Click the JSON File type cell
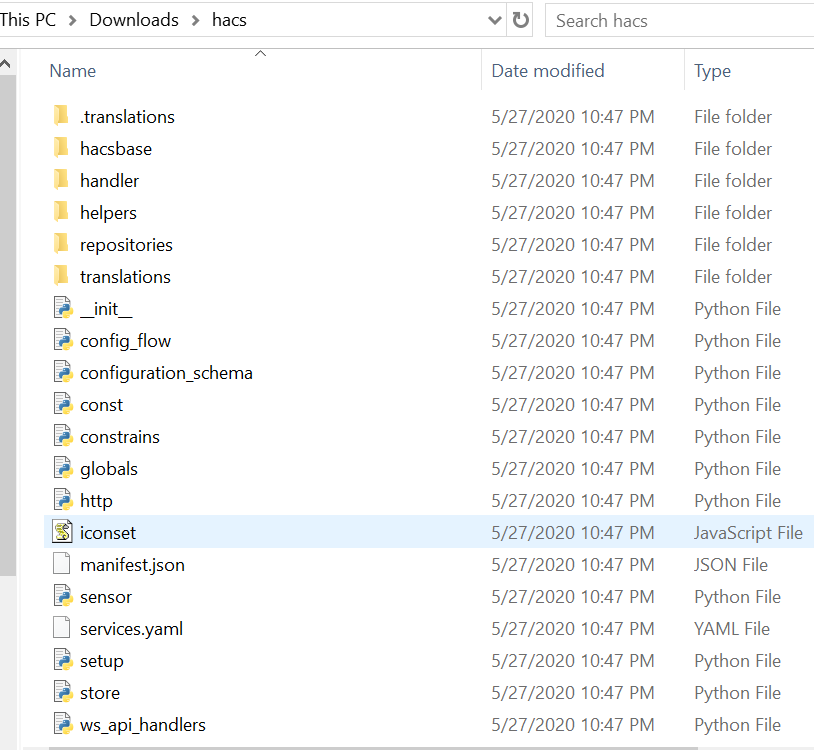 [x=730, y=565]
